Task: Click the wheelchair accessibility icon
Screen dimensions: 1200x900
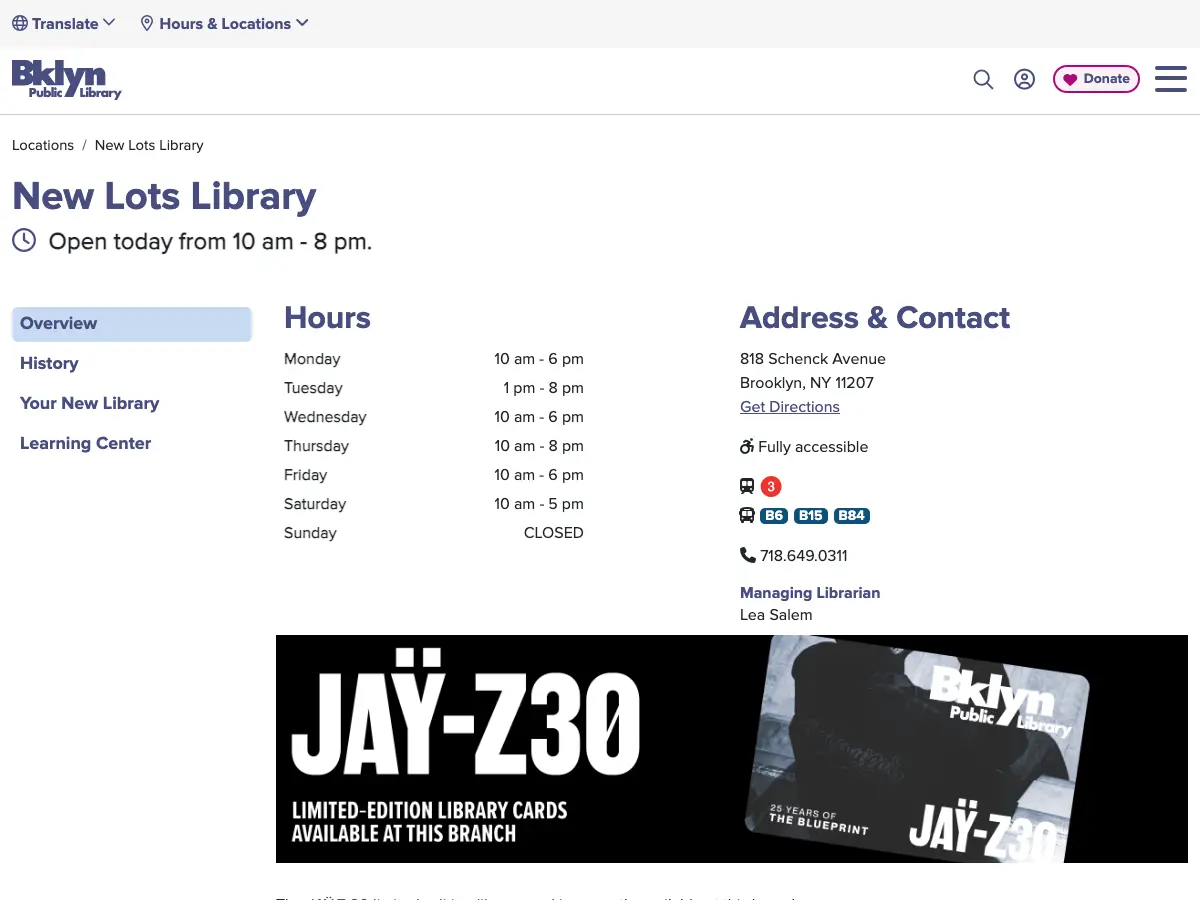Action: pyautogui.click(x=747, y=447)
